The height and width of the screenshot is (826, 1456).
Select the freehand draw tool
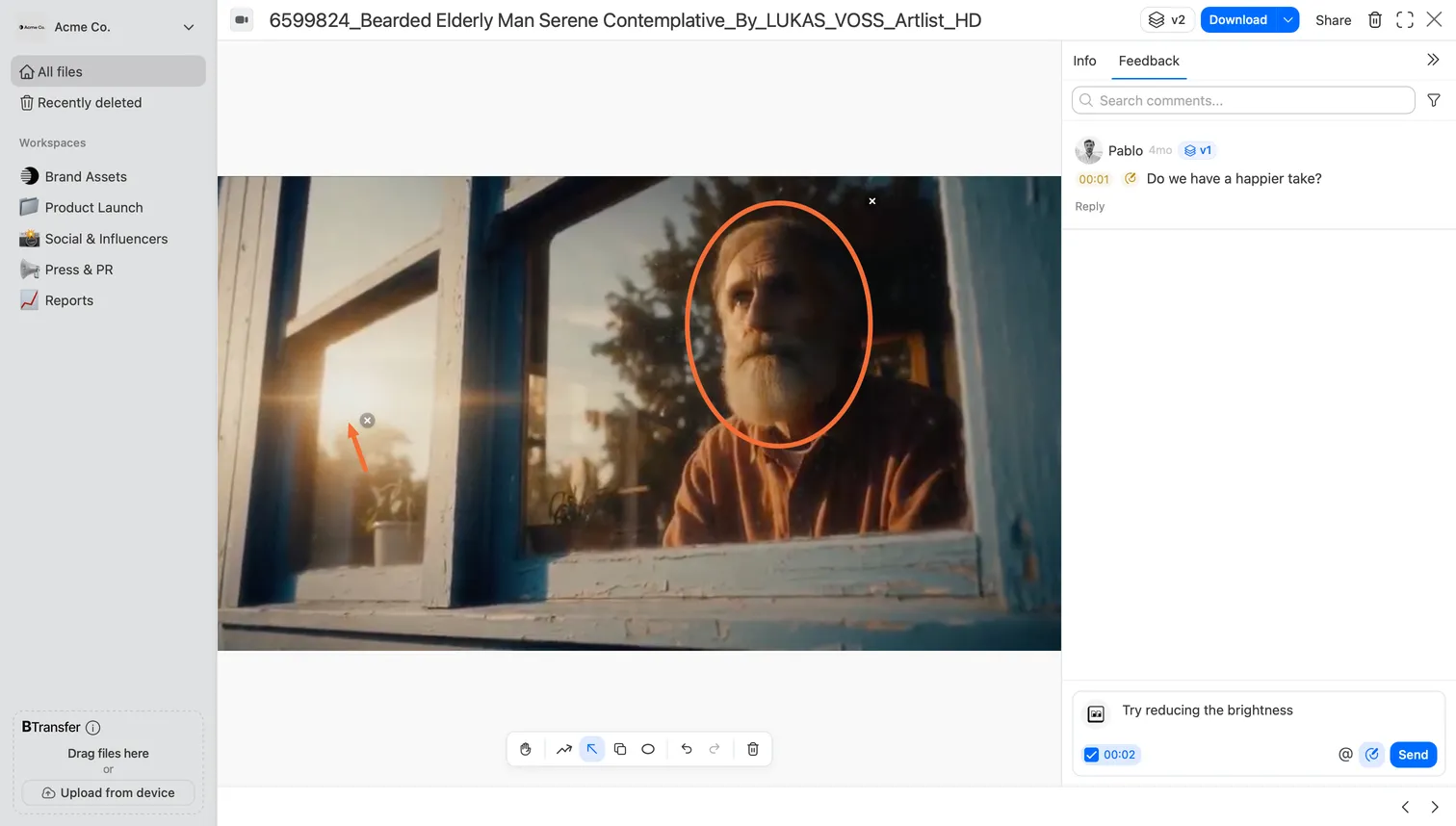click(x=564, y=749)
